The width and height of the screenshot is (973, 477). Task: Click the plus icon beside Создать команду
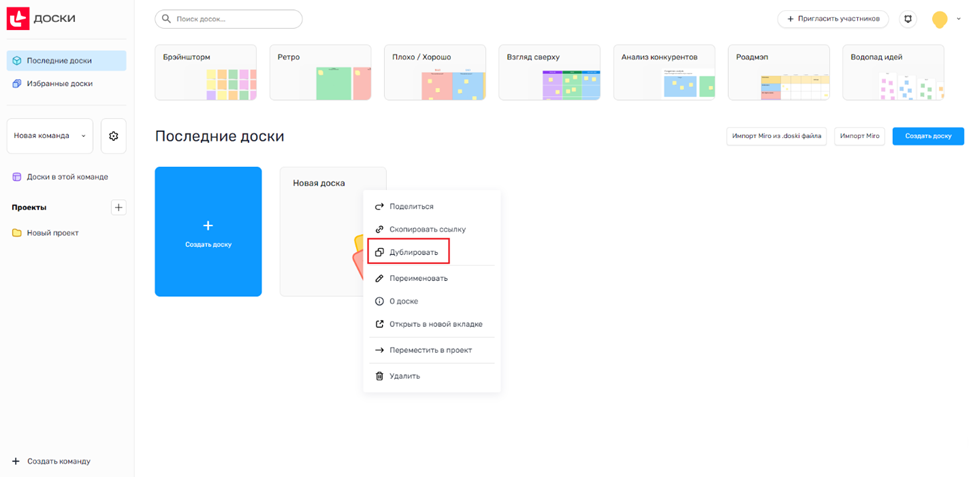[x=16, y=461]
